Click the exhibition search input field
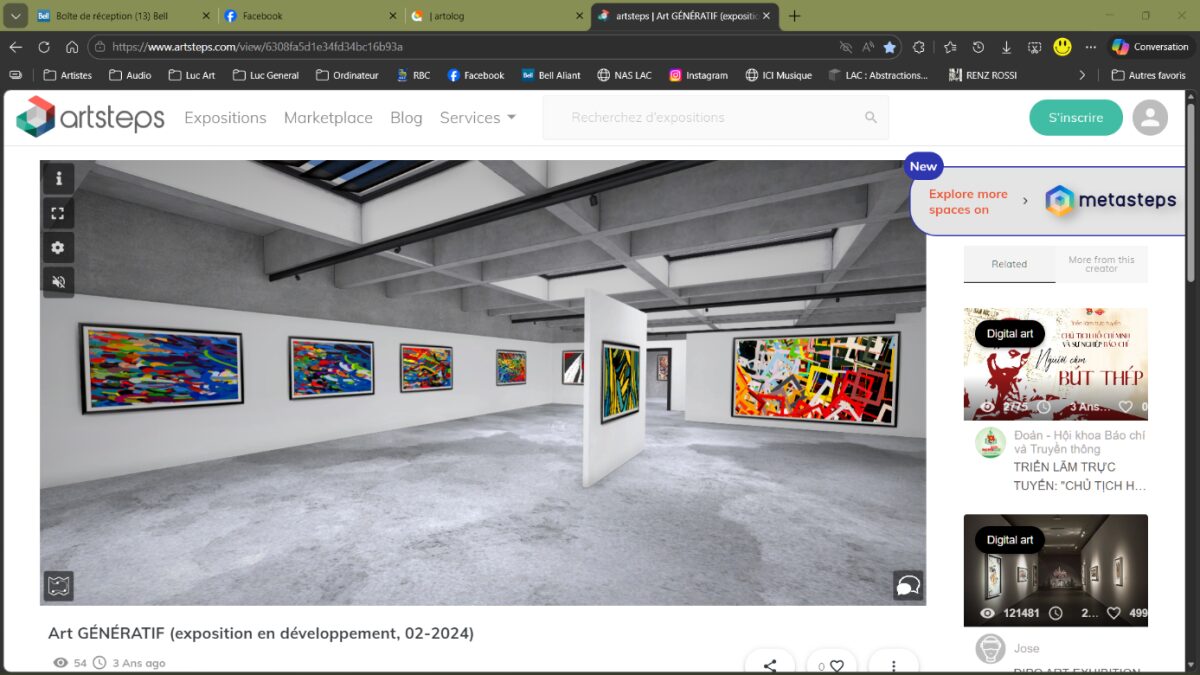The width and height of the screenshot is (1200, 675). click(700, 117)
